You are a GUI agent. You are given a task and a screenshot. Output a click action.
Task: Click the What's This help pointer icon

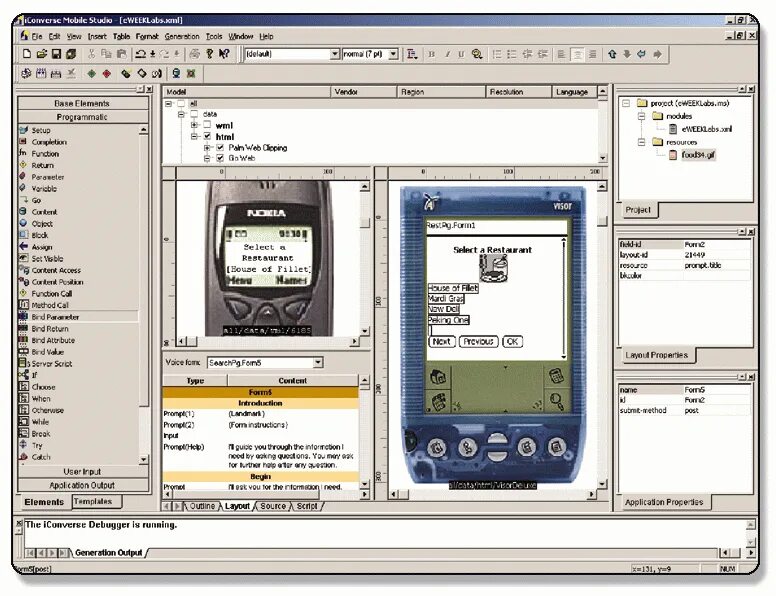pos(224,53)
